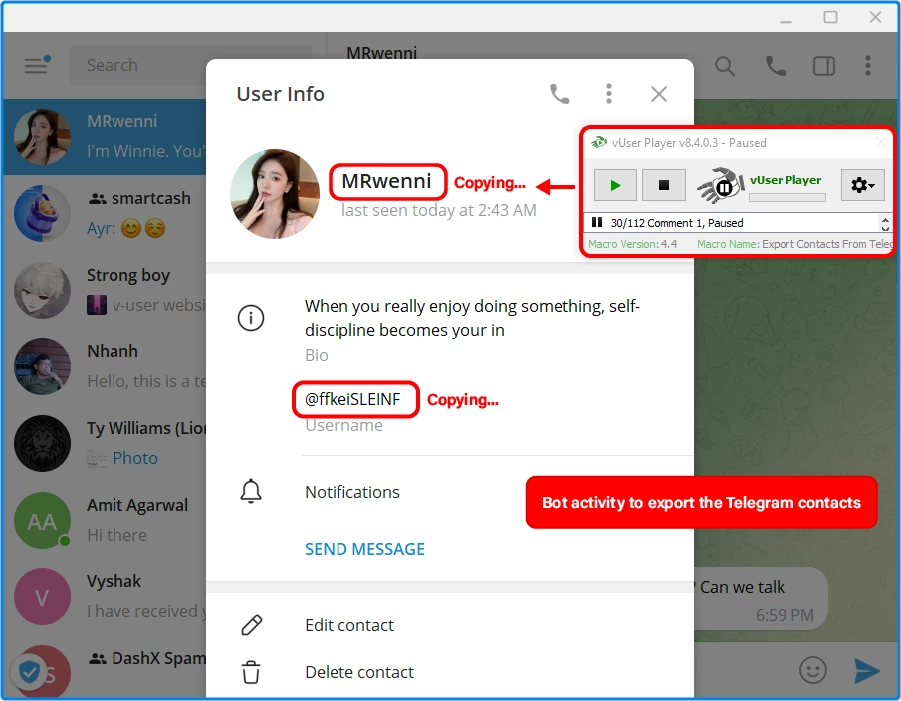Focus the Search chats field
901x701 pixels.
[x=191, y=65]
